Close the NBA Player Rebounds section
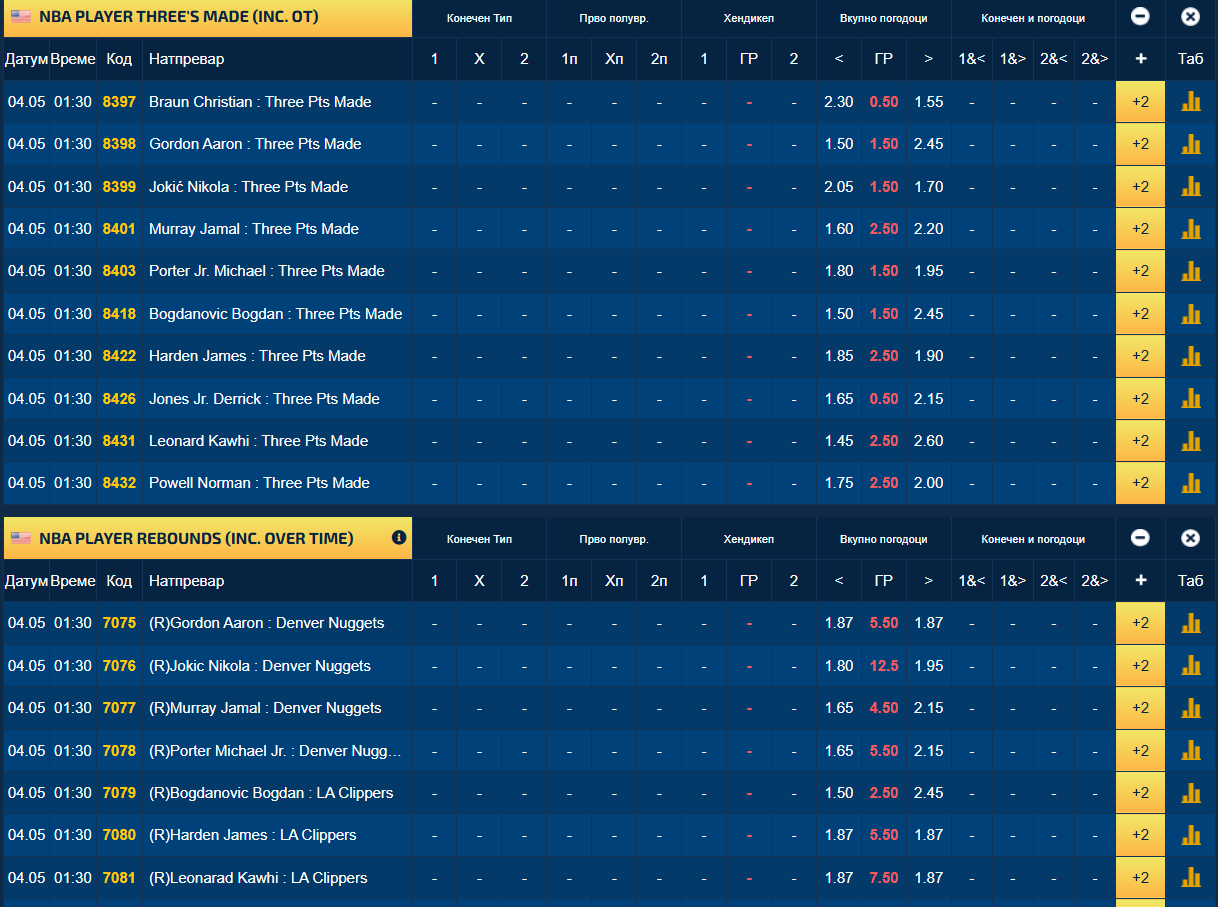 pyautogui.click(x=1190, y=538)
